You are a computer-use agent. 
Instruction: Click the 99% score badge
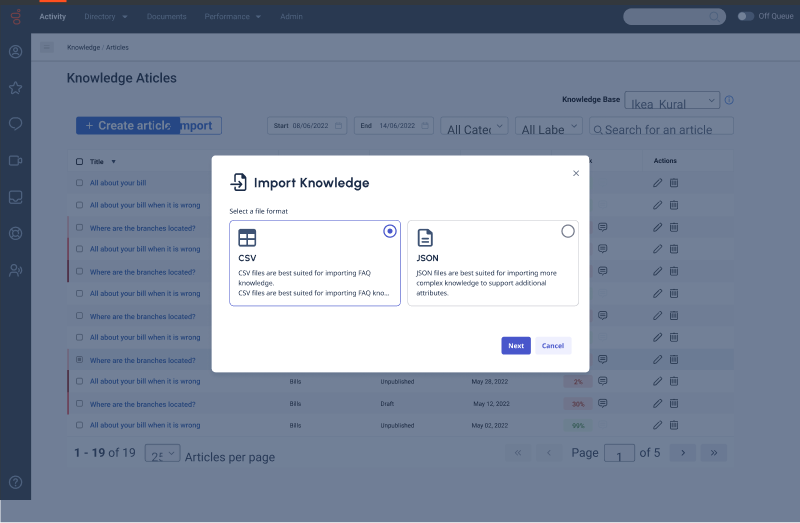[x=578, y=426]
